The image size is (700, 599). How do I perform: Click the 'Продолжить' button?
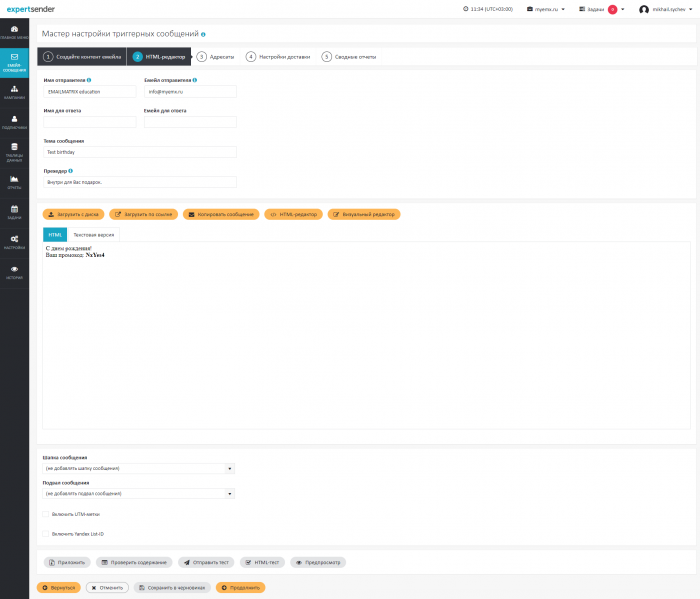[x=240, y=587]
